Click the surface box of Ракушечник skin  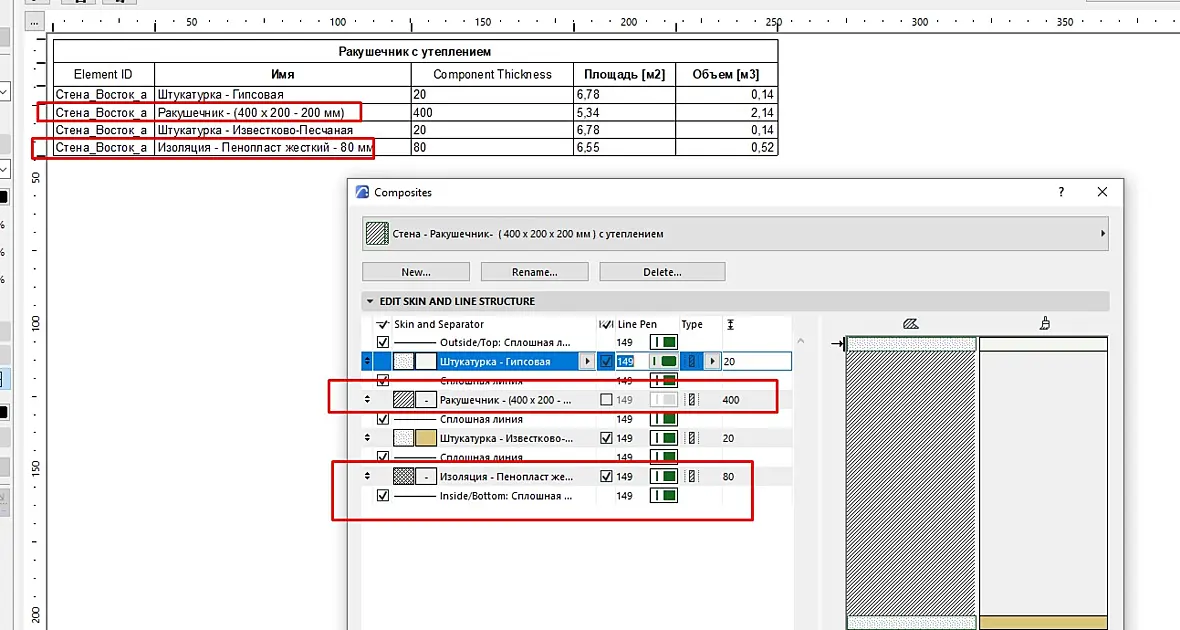pos(426,400)
